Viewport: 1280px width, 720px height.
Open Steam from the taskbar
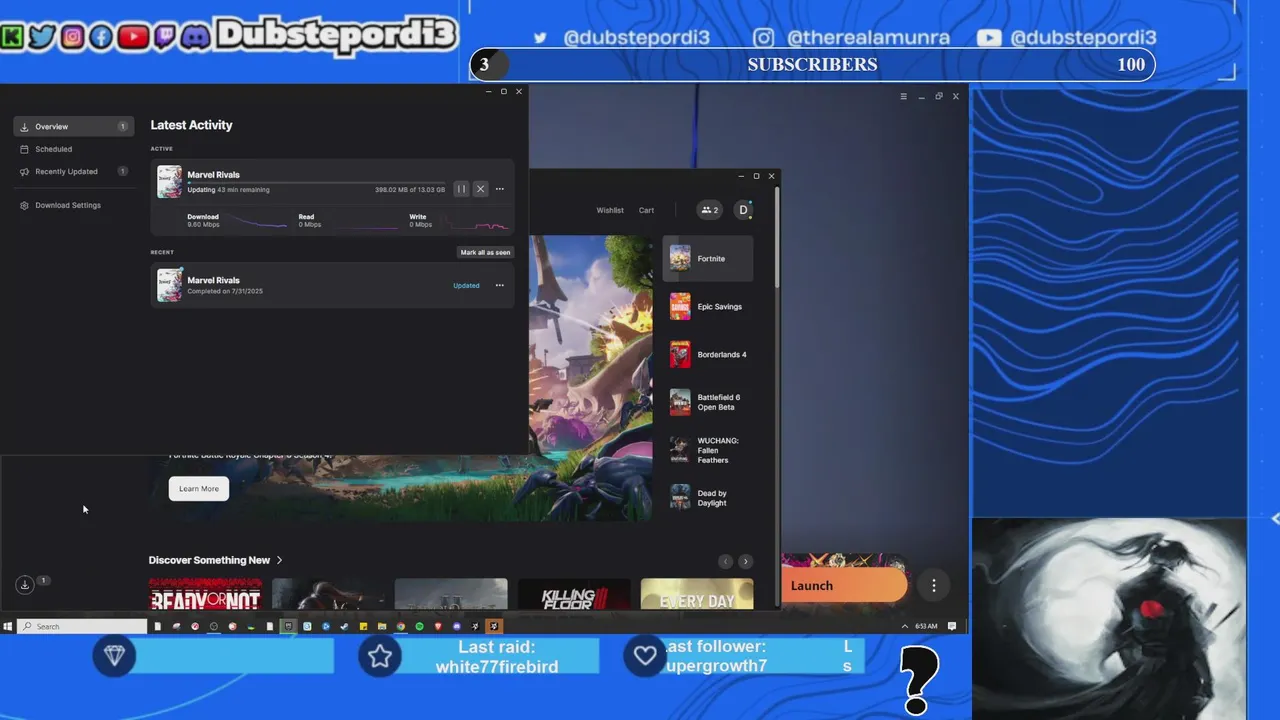[x=344, y=626]
